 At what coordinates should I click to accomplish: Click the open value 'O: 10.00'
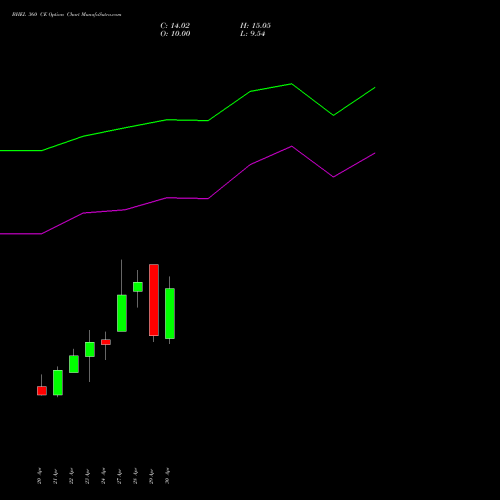175,34
